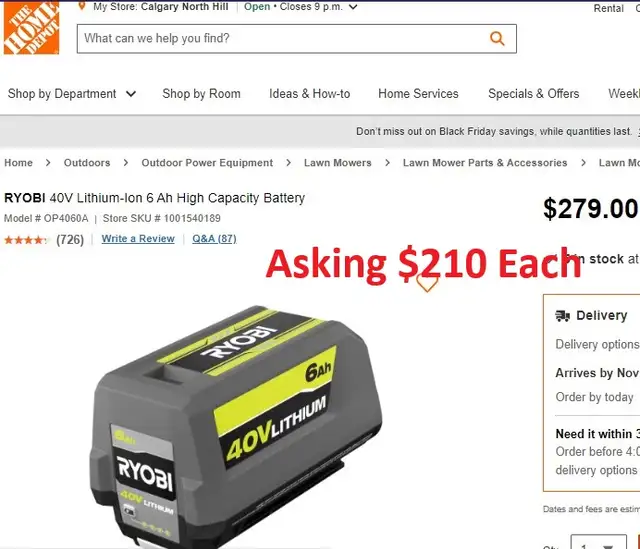This screenshot has height=549, width=640.
Task: Open the Shop by Department dropdown
Action: (71, 94)
